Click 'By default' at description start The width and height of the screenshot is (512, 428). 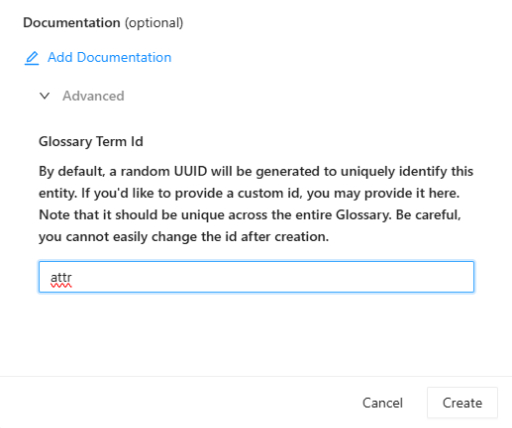pyautogui.click(x=72, y=172)
